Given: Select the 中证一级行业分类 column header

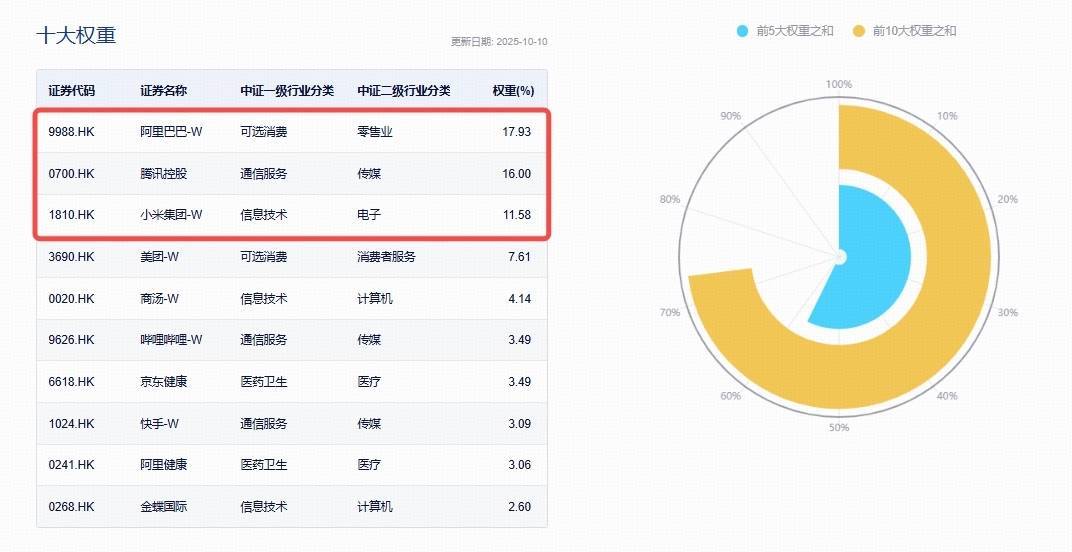Looking at the screenshot, I should pyautogui.click(x=287, y=91).
